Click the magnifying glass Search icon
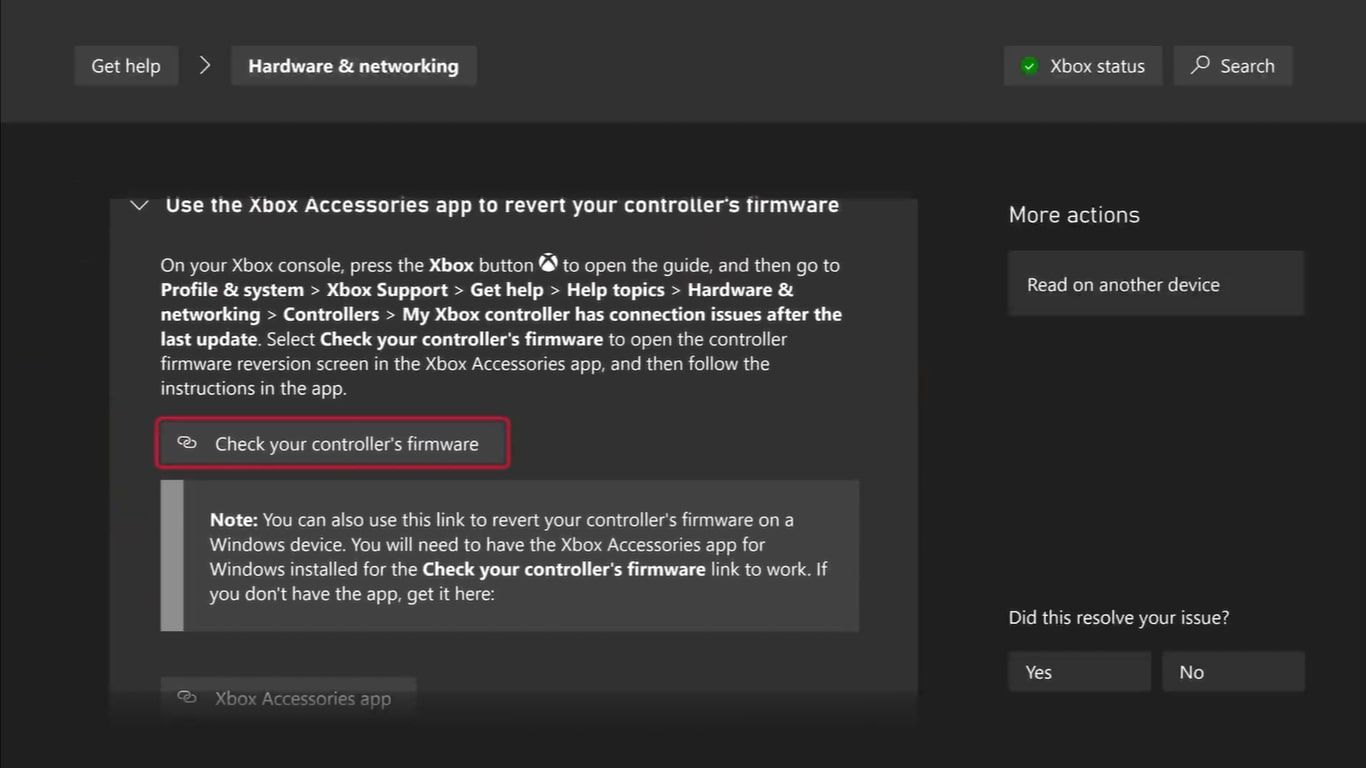 [x=1200, y=66]
